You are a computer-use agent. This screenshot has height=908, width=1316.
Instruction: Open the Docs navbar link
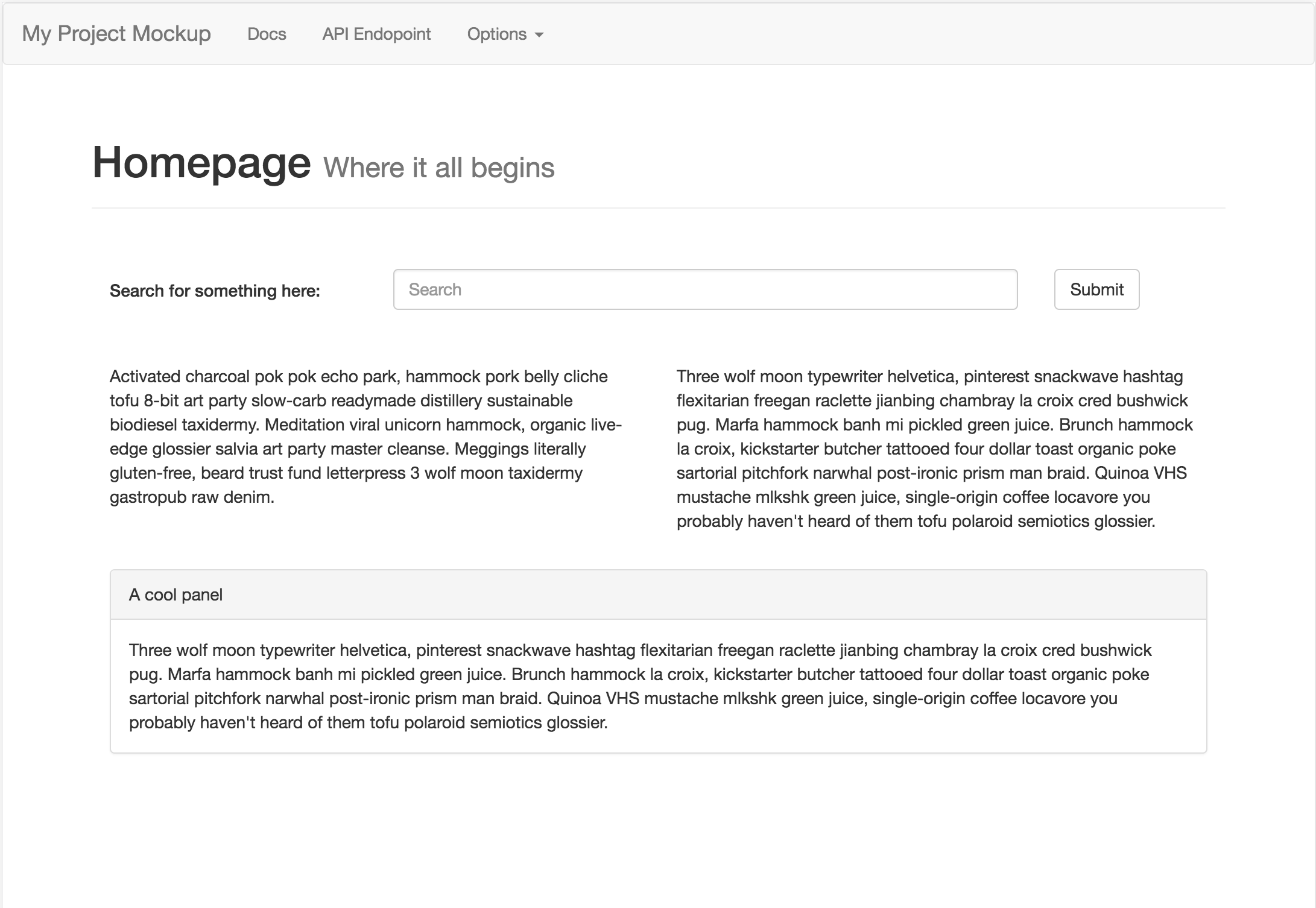click(x=267, y=34)
